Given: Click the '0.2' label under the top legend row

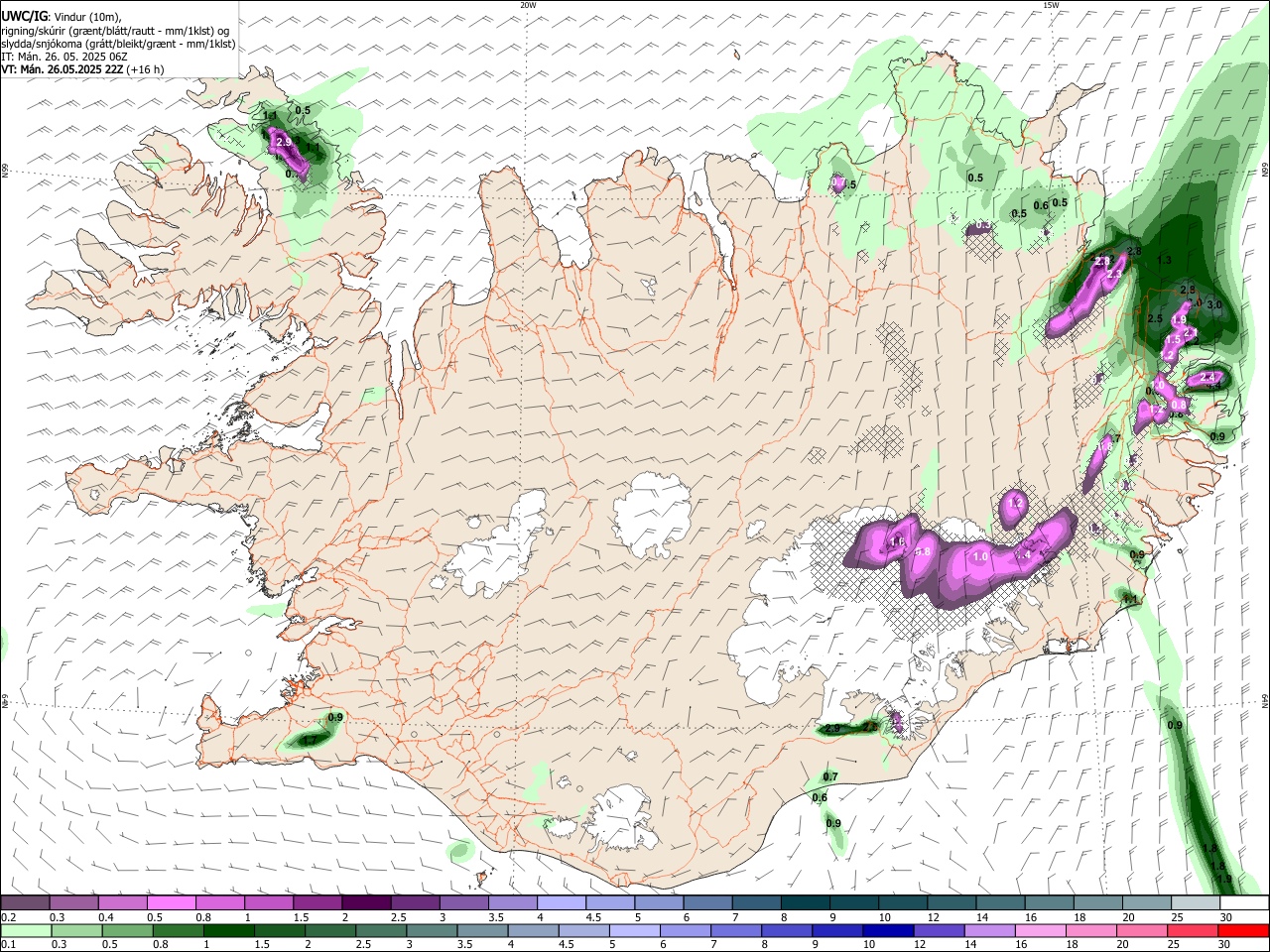Looking at the screenshot, I should pos(9,917).
